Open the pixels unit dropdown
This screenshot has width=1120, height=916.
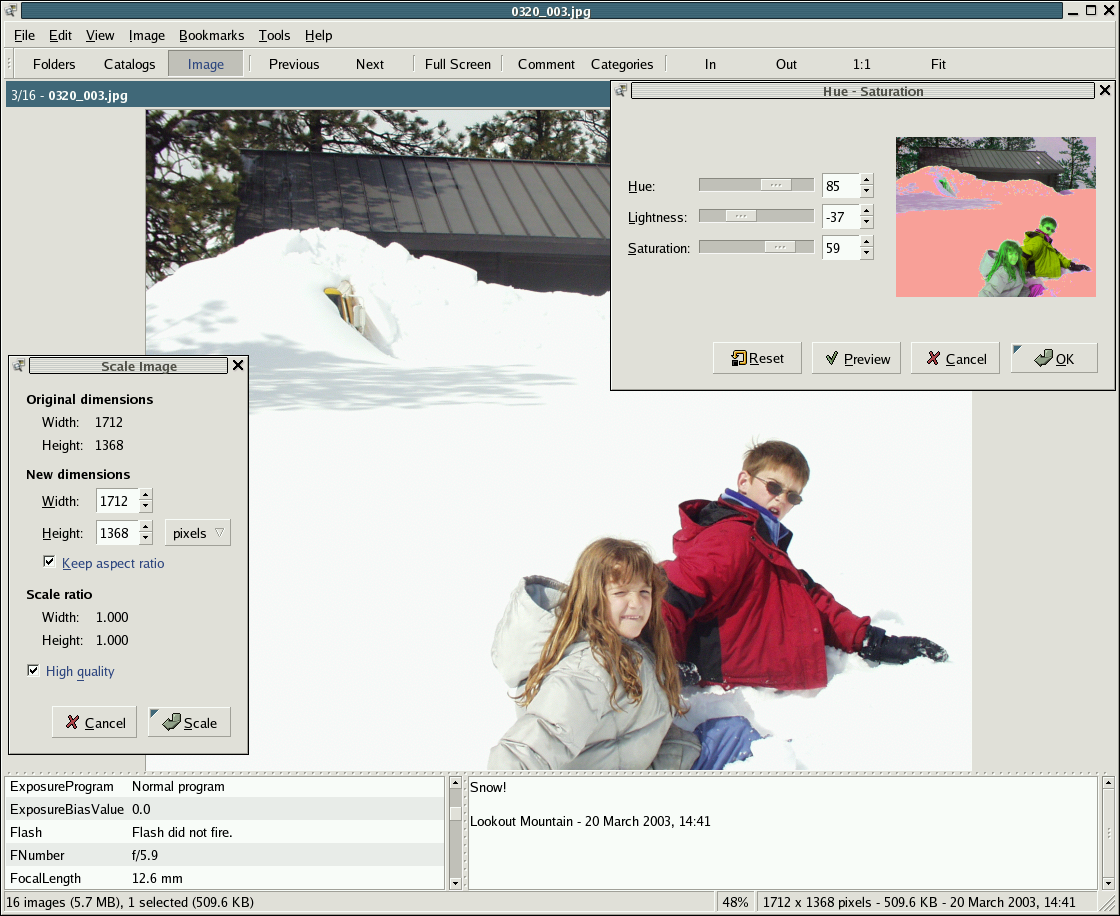click(197, 533)
